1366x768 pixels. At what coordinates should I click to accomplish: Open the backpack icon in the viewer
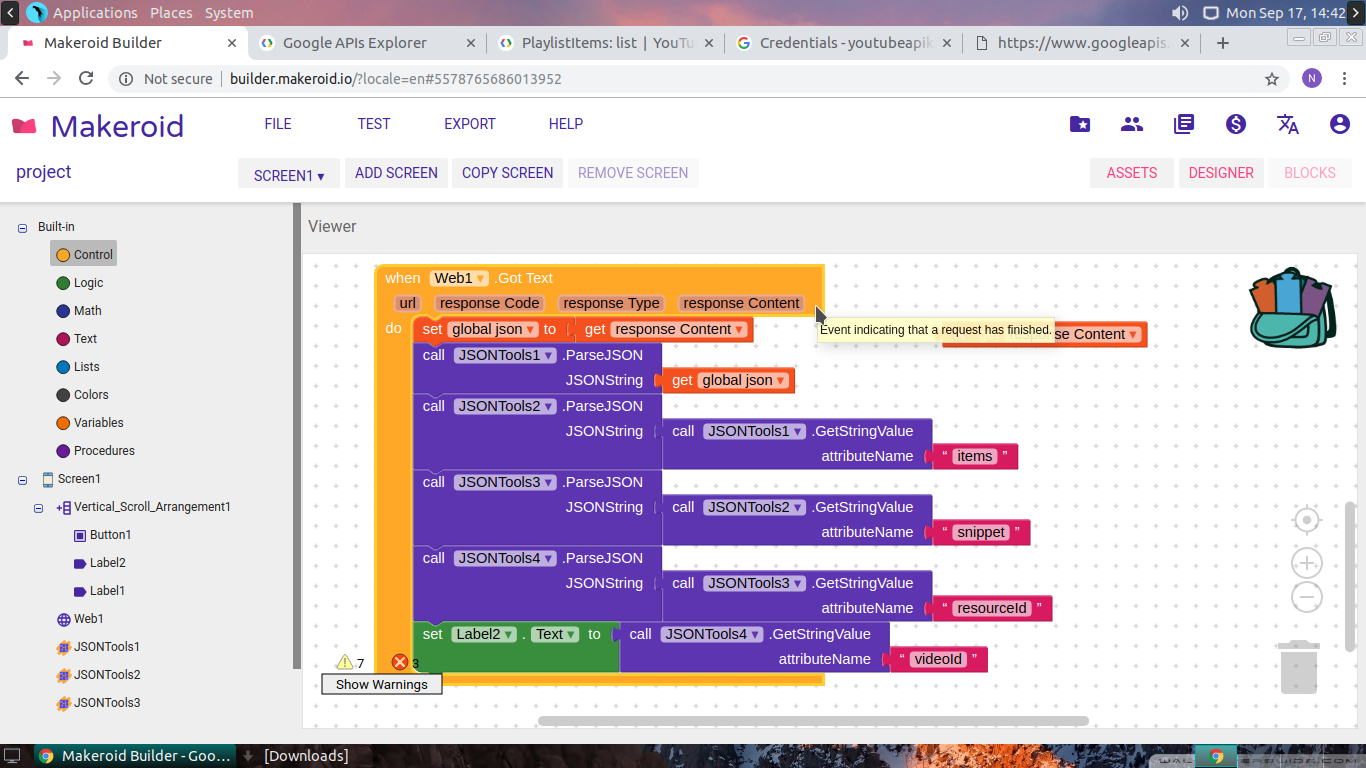[x=1292, y=306]
